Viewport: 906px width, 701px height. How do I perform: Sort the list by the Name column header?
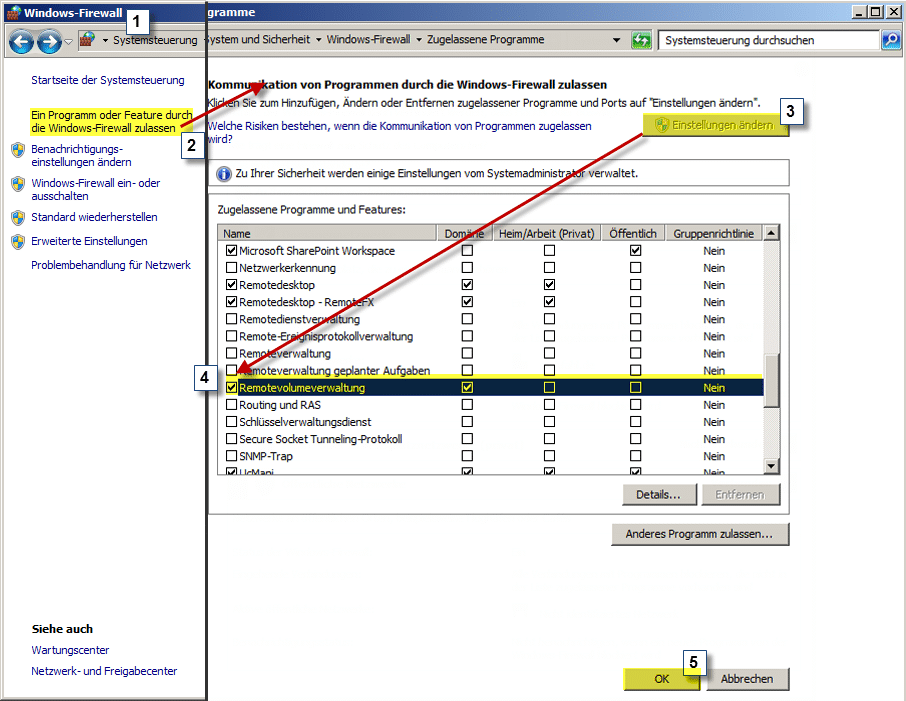[327, 233]
